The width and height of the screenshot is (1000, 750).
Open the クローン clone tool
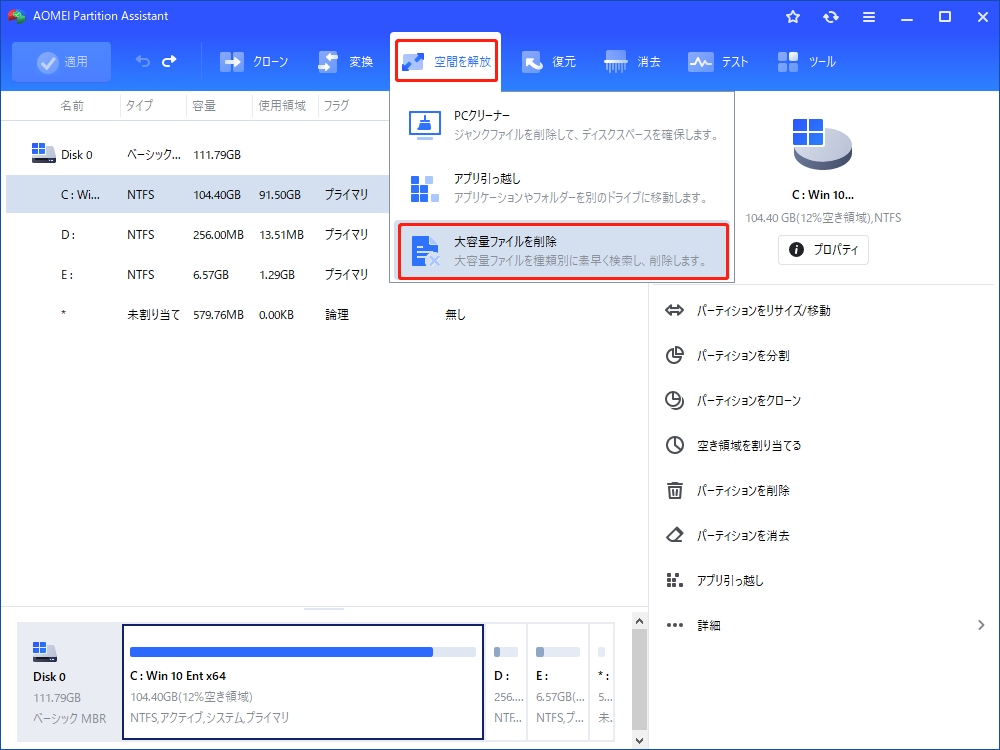click(x=254, y=62)
